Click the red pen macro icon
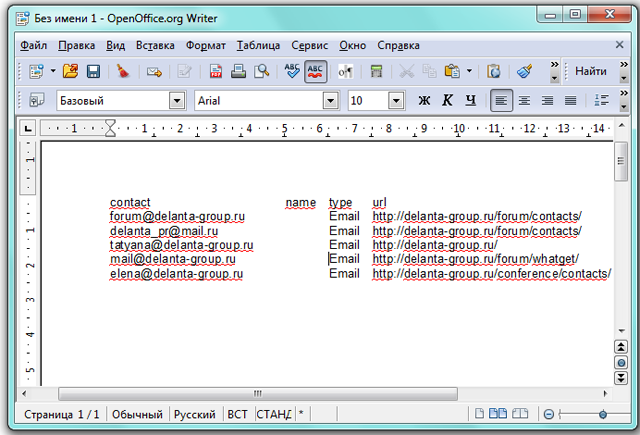This screenshot has width=640, height=435. click(x=122, y=71)
